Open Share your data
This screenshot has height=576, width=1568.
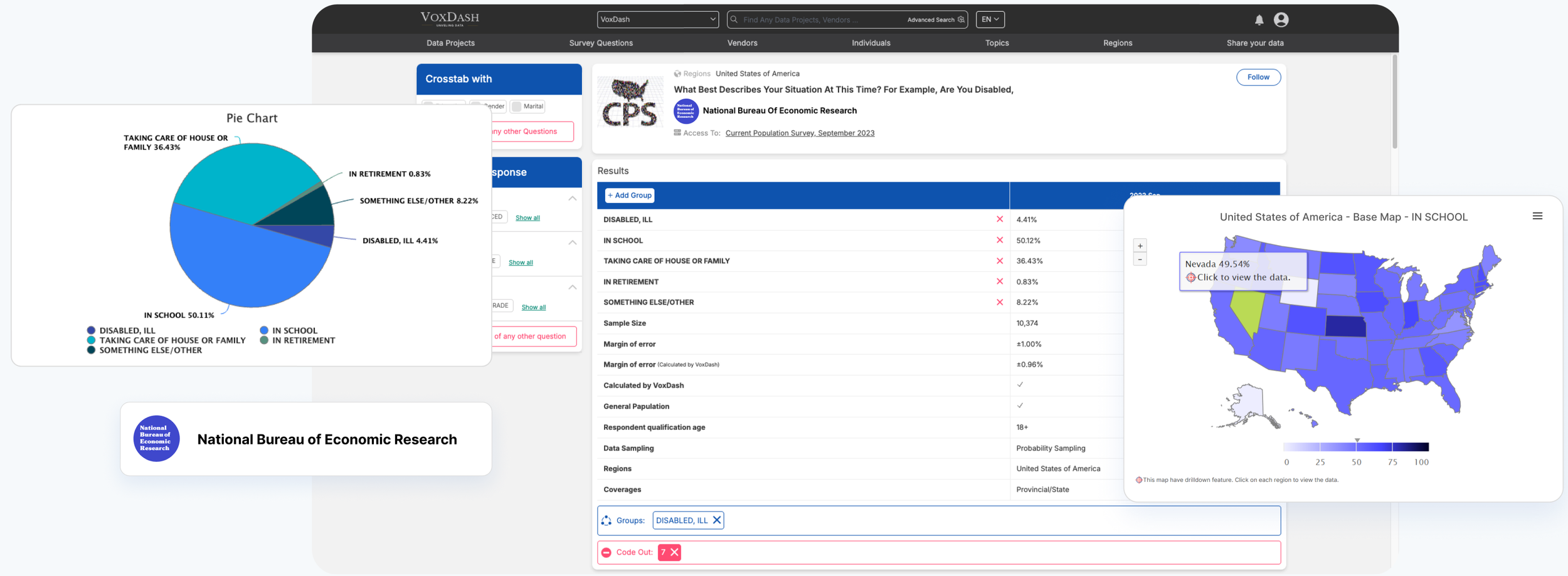click(x=1255, y=43)
